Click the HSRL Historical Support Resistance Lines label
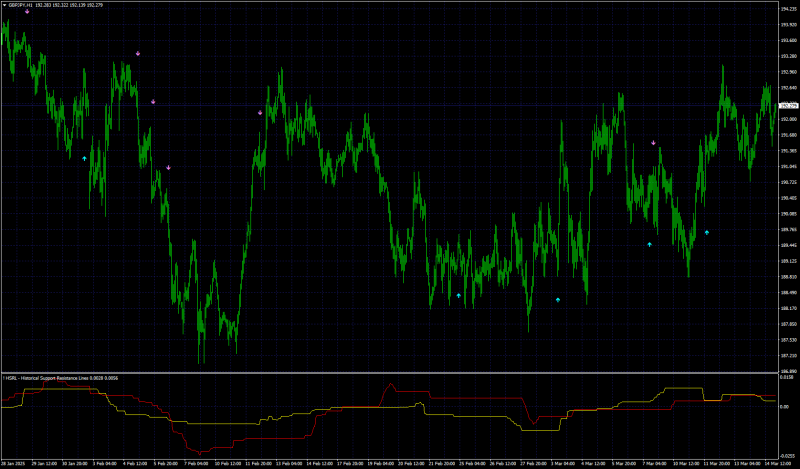 [x=60, y=378]
